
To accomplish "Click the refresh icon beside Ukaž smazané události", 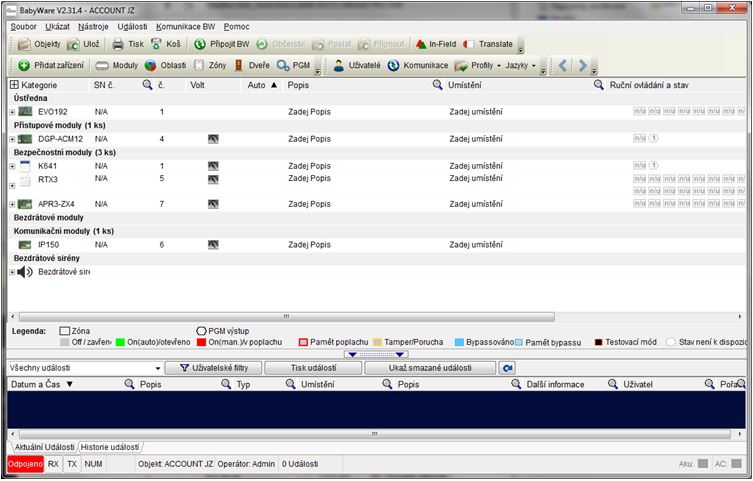I will tap(508, 368).
